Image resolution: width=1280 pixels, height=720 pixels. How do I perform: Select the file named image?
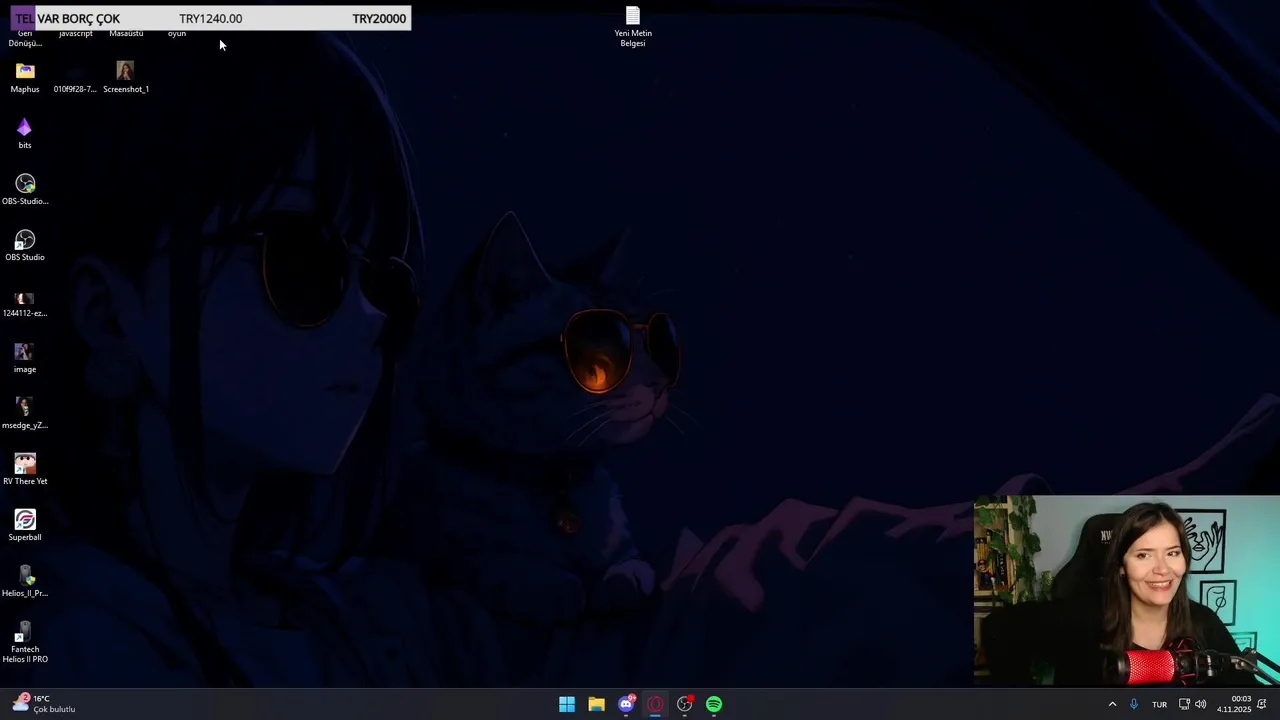point(25,358)
